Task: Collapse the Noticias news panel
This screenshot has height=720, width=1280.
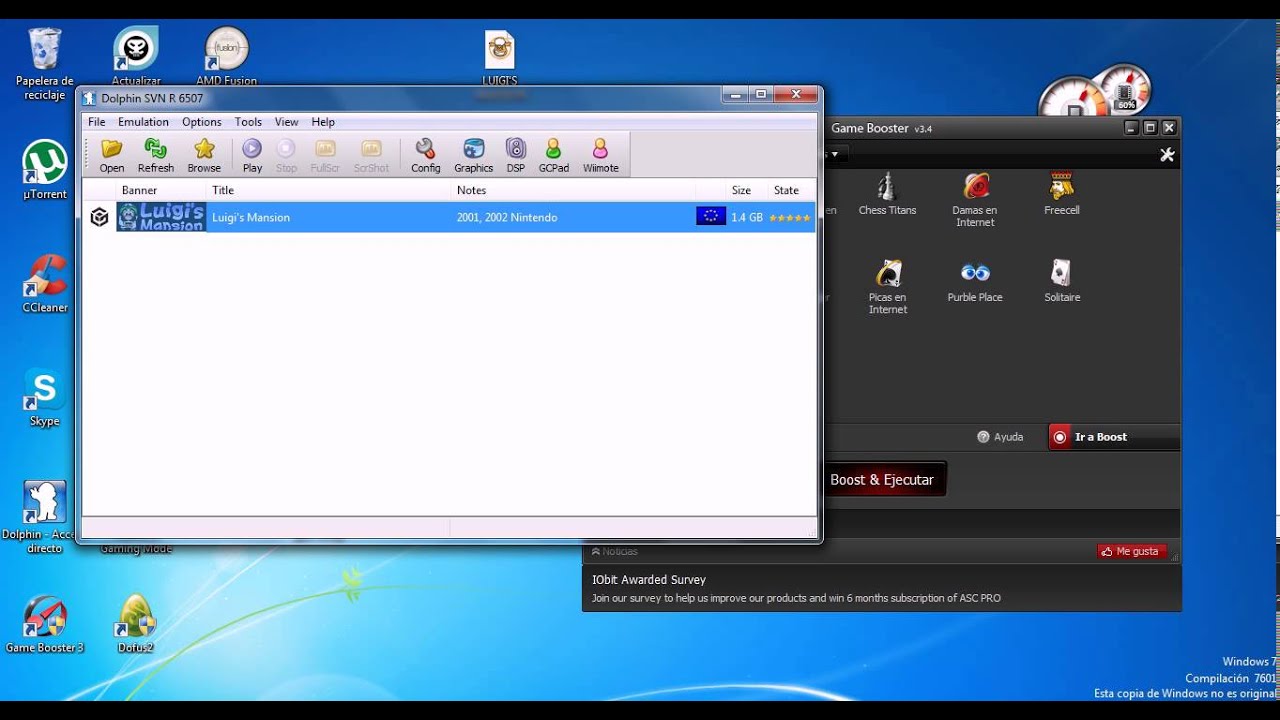Action: click(614, 551)
